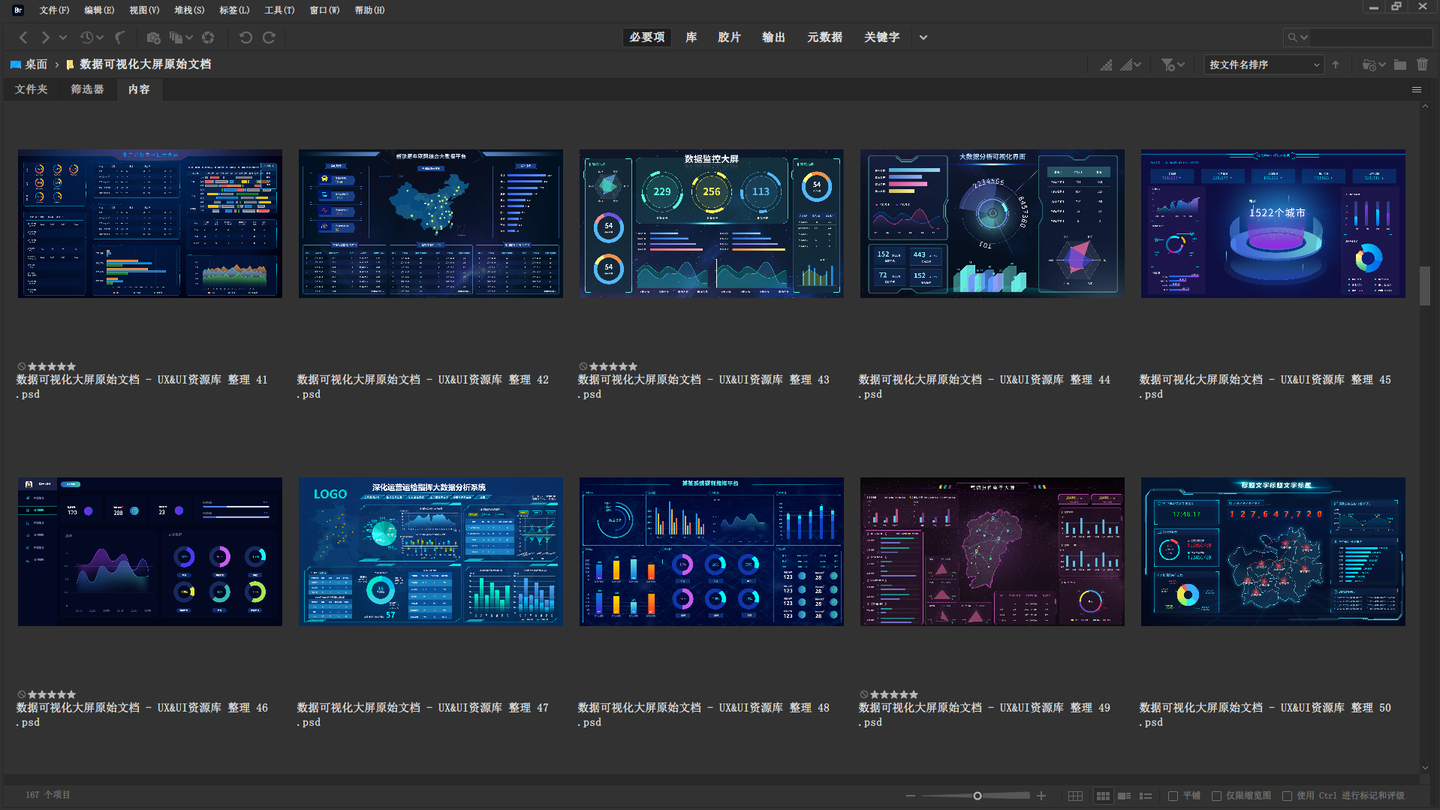The image size is (1440, 810).
Task: Click the content panel vertical scrollbar
Action: 1425,286
